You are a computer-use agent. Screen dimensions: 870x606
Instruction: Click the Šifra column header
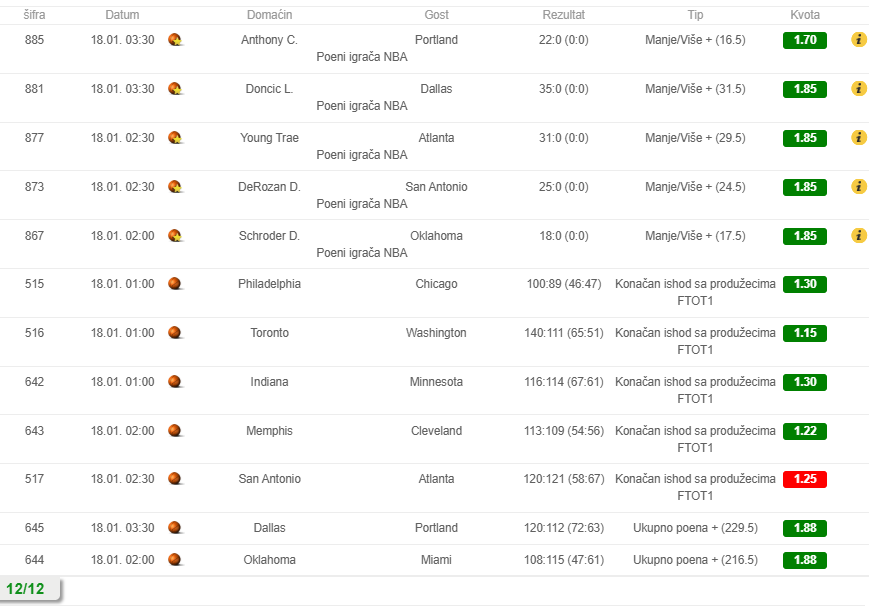click(34, 15)
